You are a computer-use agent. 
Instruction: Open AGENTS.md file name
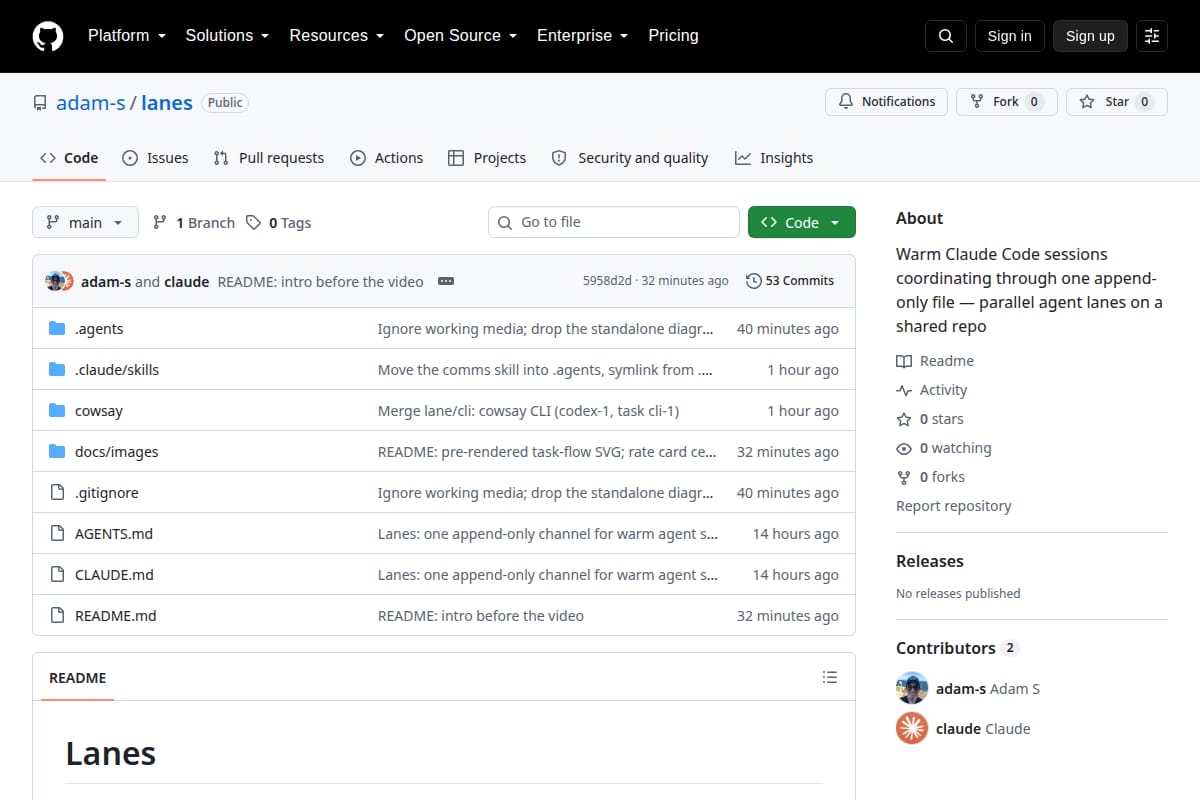click(x=114, y=534)
